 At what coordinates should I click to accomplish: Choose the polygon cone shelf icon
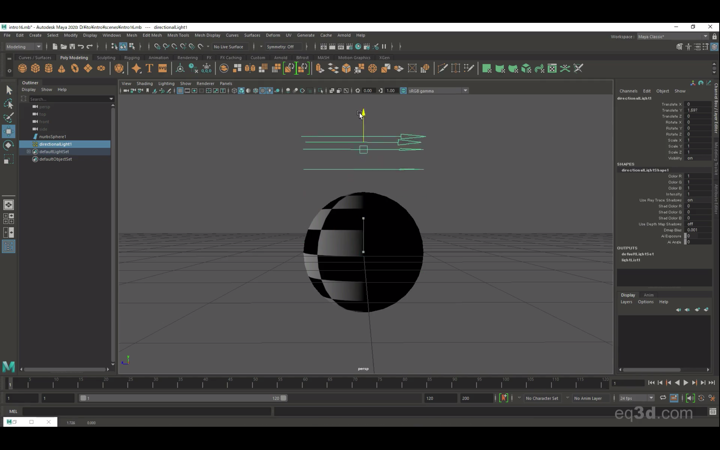tap(62, 68)
